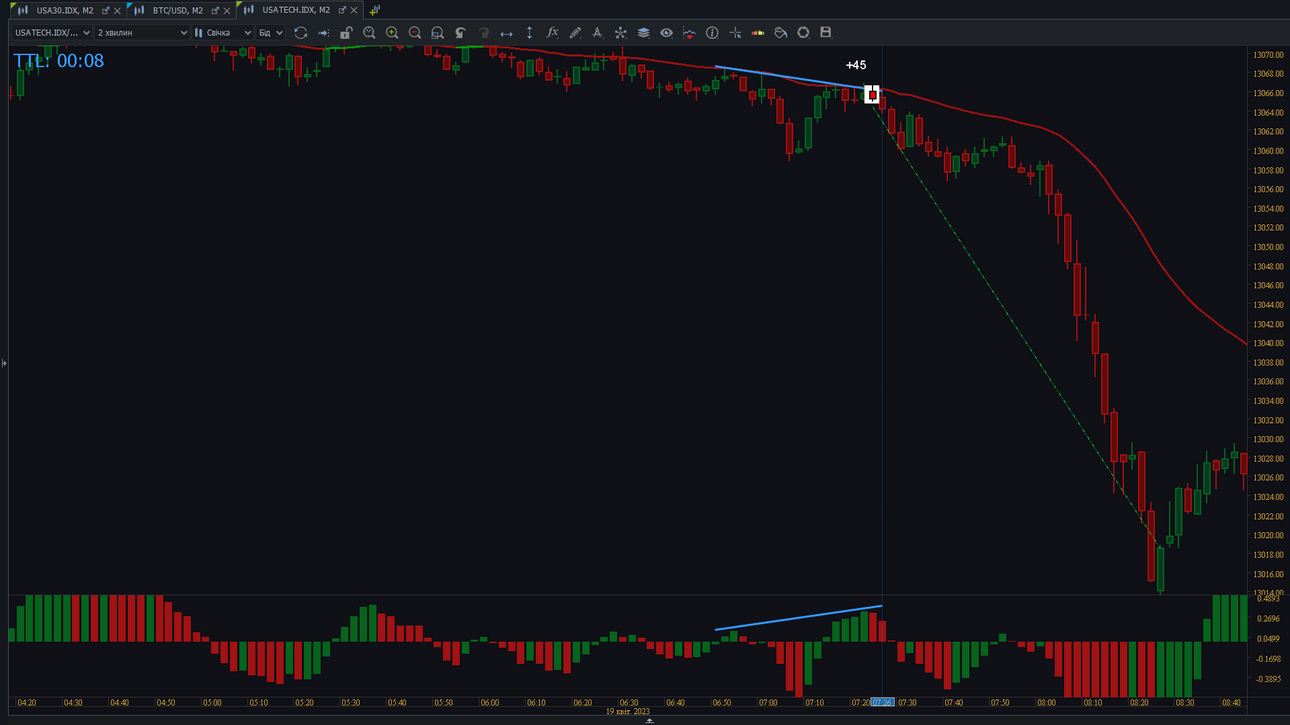Select the USATECH.IDX, M2 tab
This screenshot has height=725, width=1290.
(x=296, y=10)
